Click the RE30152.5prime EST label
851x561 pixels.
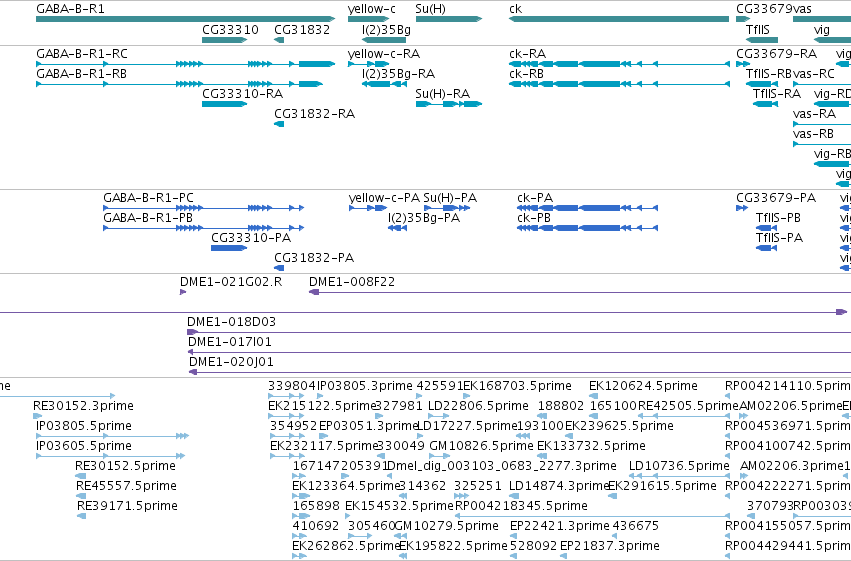point(125,467)
